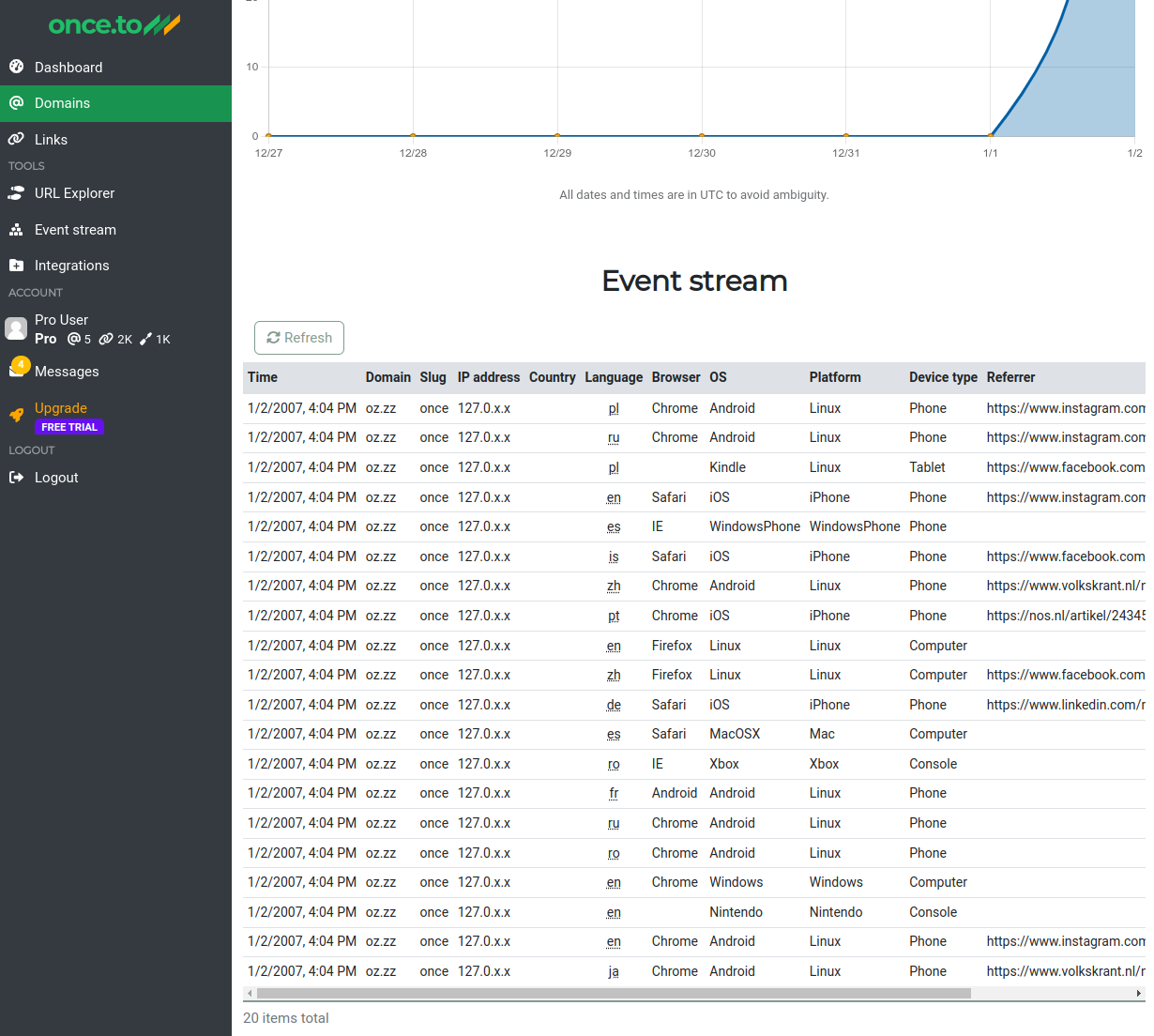
Task: Click the WindowsPhone platform cell
Action: pos(855,526)
